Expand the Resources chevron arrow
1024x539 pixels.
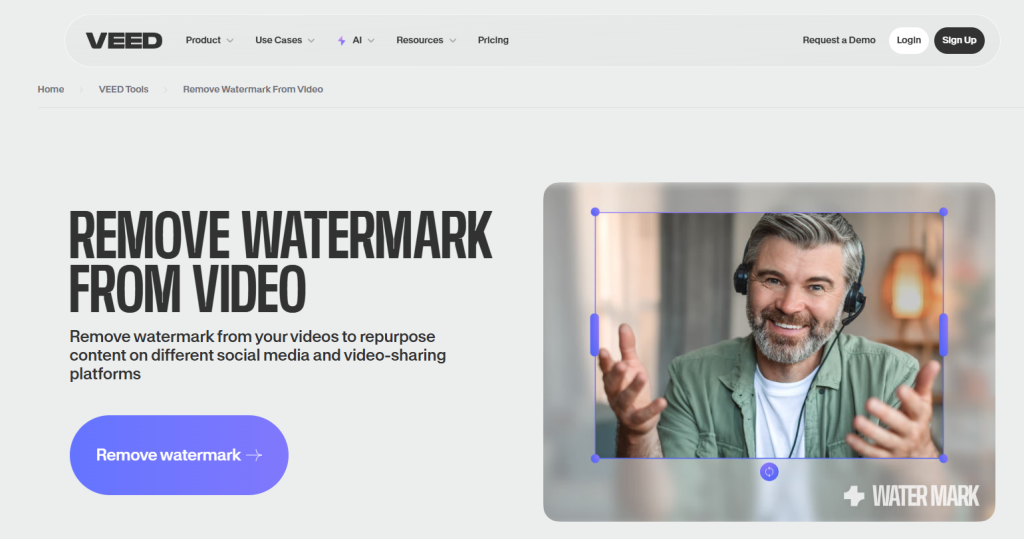coord(453,41)
